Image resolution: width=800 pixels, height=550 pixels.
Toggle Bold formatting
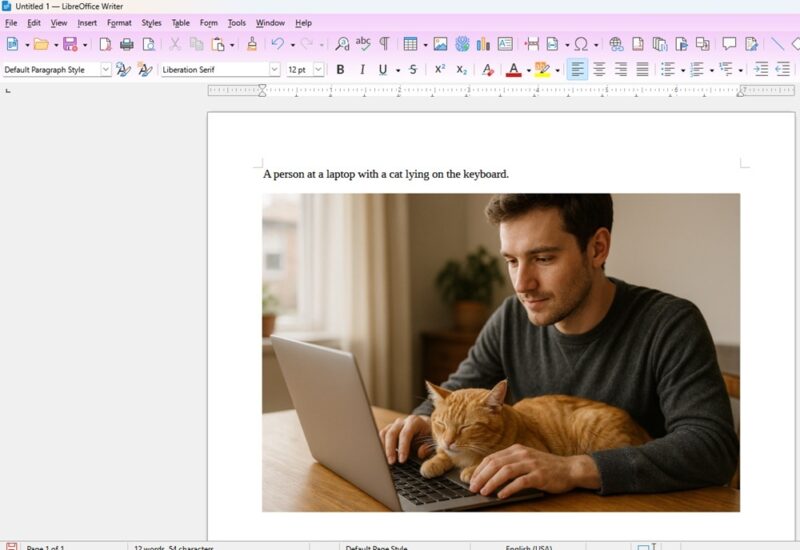coord(340,70)
